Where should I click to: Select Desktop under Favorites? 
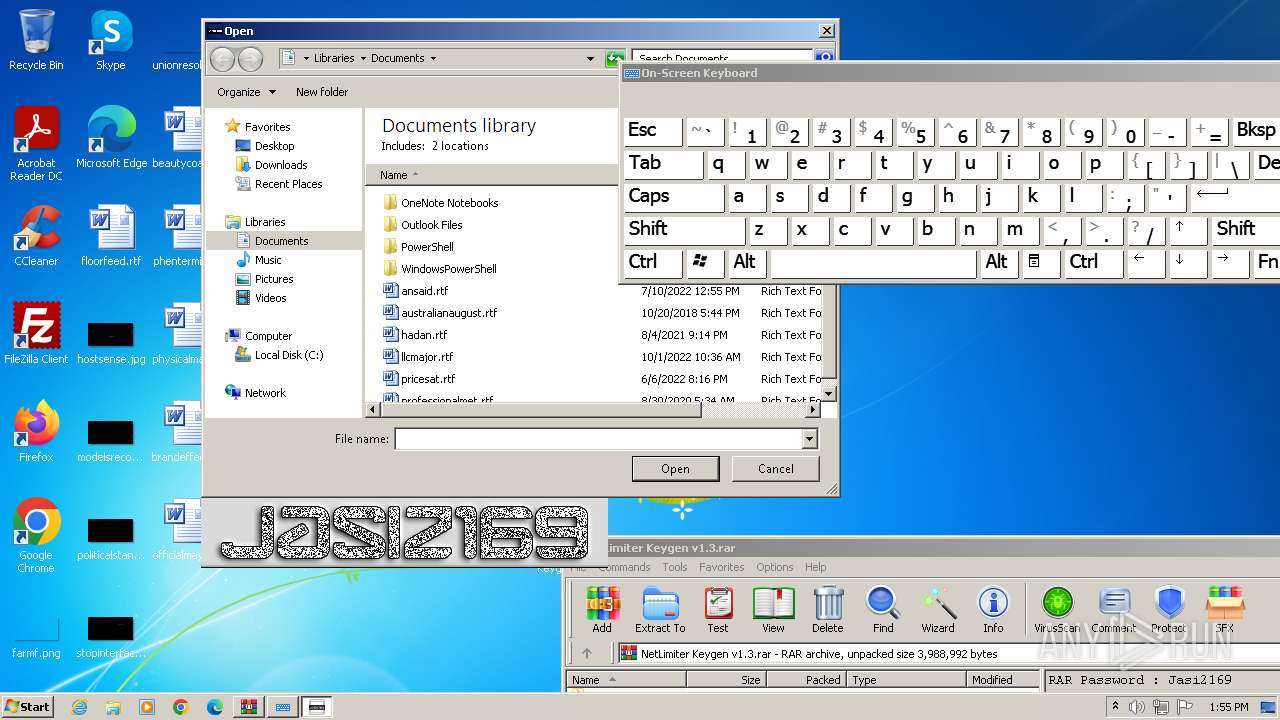pos(274,146)
